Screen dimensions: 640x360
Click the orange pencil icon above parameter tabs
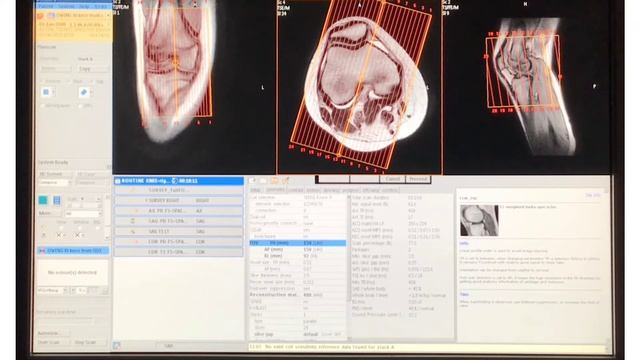286,180
